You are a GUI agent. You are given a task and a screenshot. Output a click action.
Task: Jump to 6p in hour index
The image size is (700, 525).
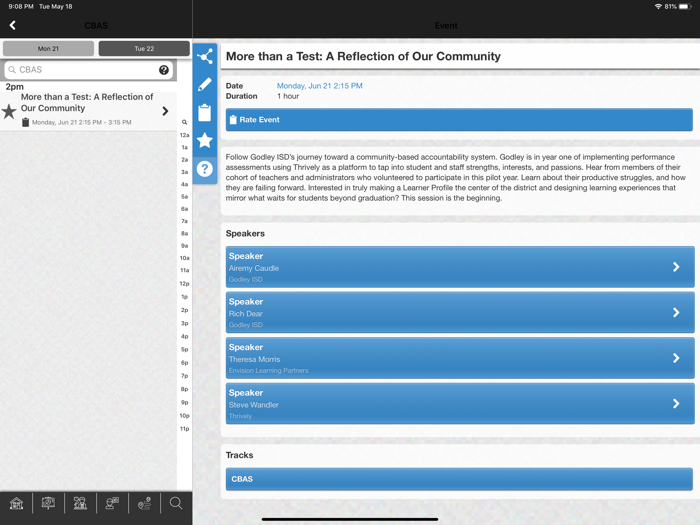pyautogui.click(x=184, y=362)
